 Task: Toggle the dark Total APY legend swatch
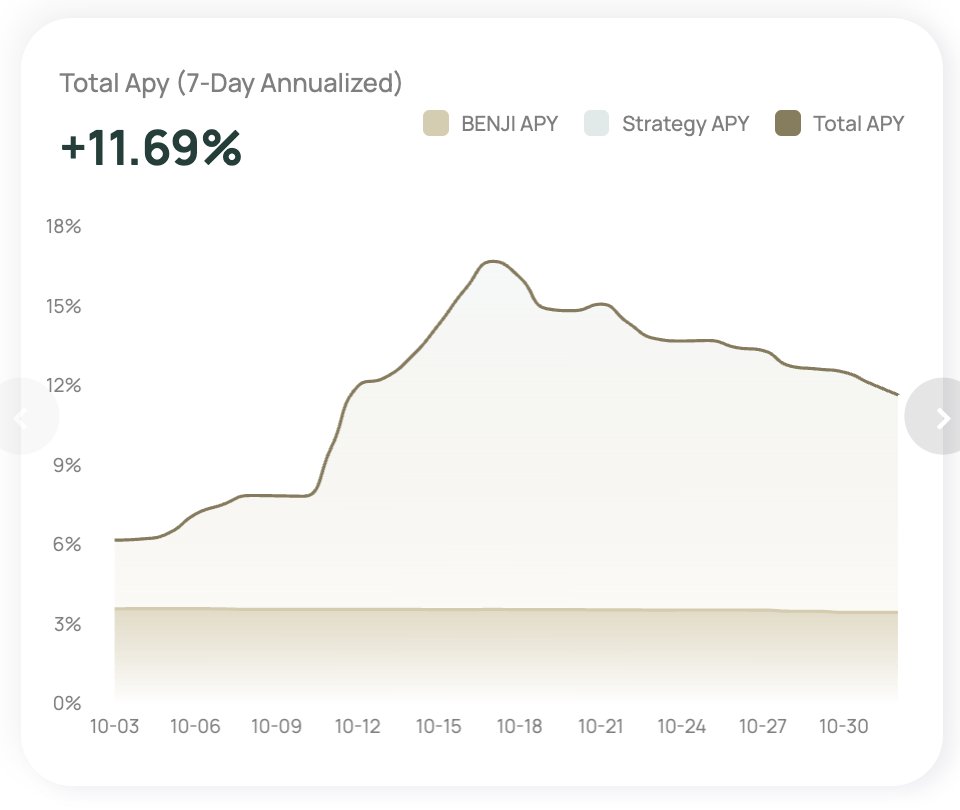[x=788, y=124]
